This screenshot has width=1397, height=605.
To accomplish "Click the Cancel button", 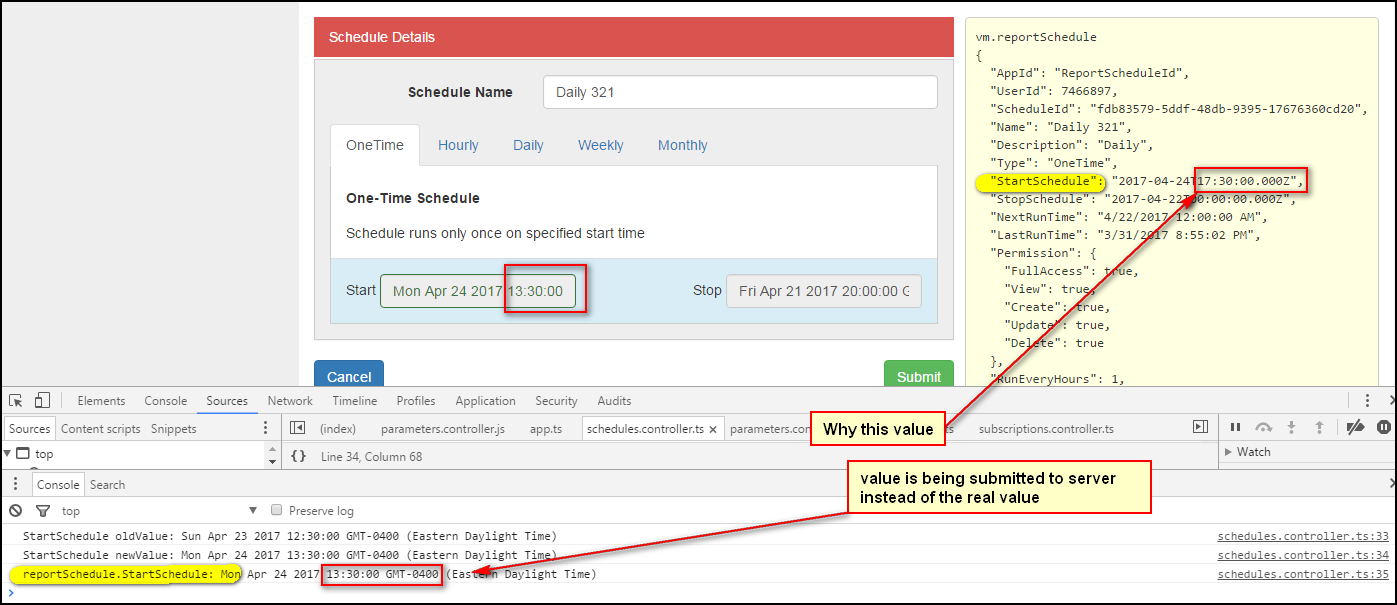I will click(349, 374).
